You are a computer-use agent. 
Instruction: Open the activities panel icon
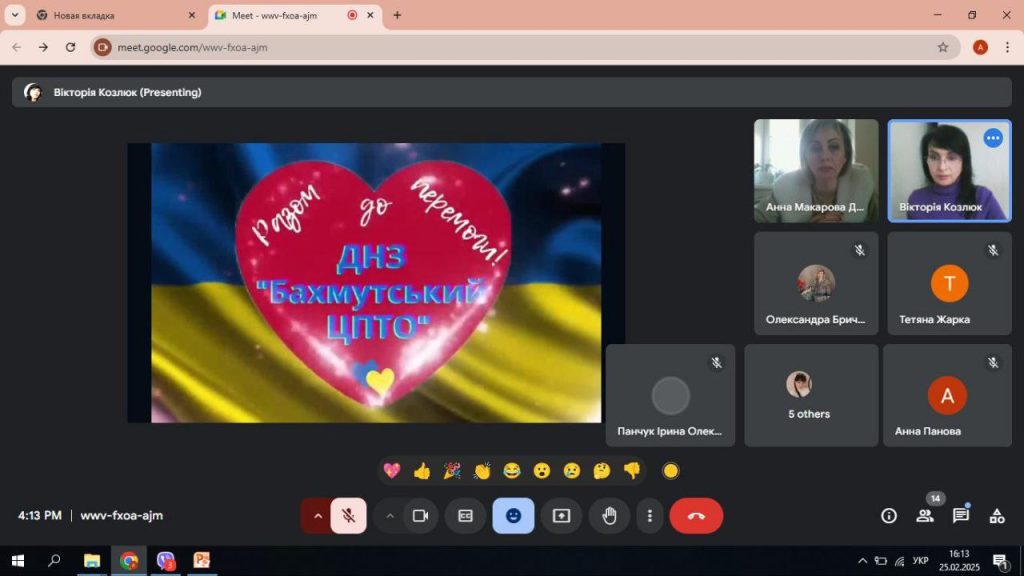click(997, 516)
